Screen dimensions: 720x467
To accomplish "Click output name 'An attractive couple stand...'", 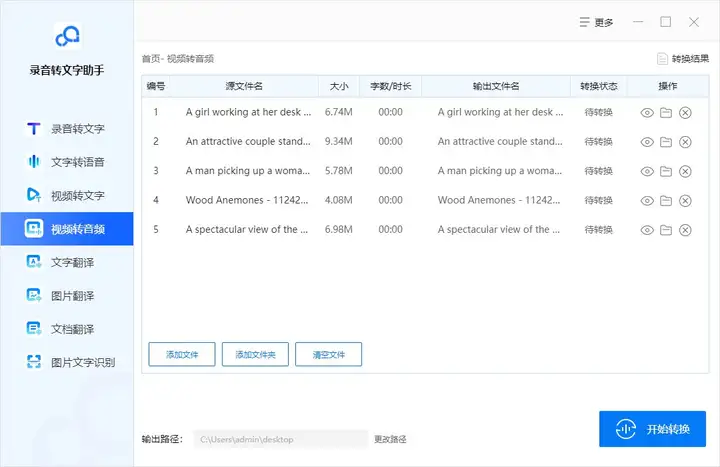I will coord(500,141).
